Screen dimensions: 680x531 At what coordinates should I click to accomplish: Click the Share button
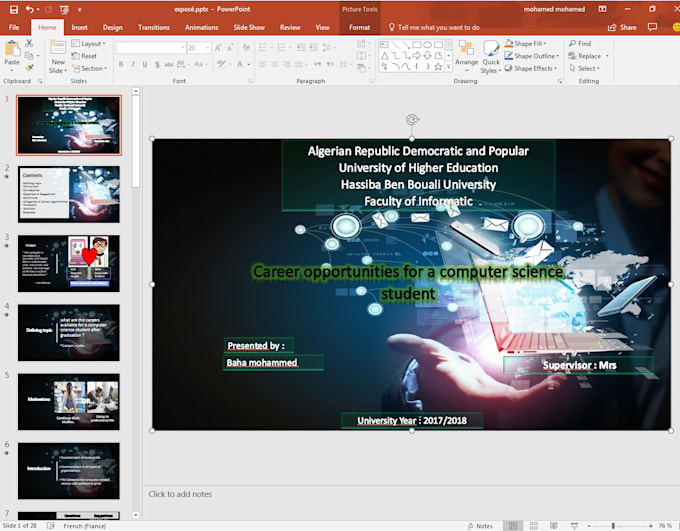pos(623,28)
